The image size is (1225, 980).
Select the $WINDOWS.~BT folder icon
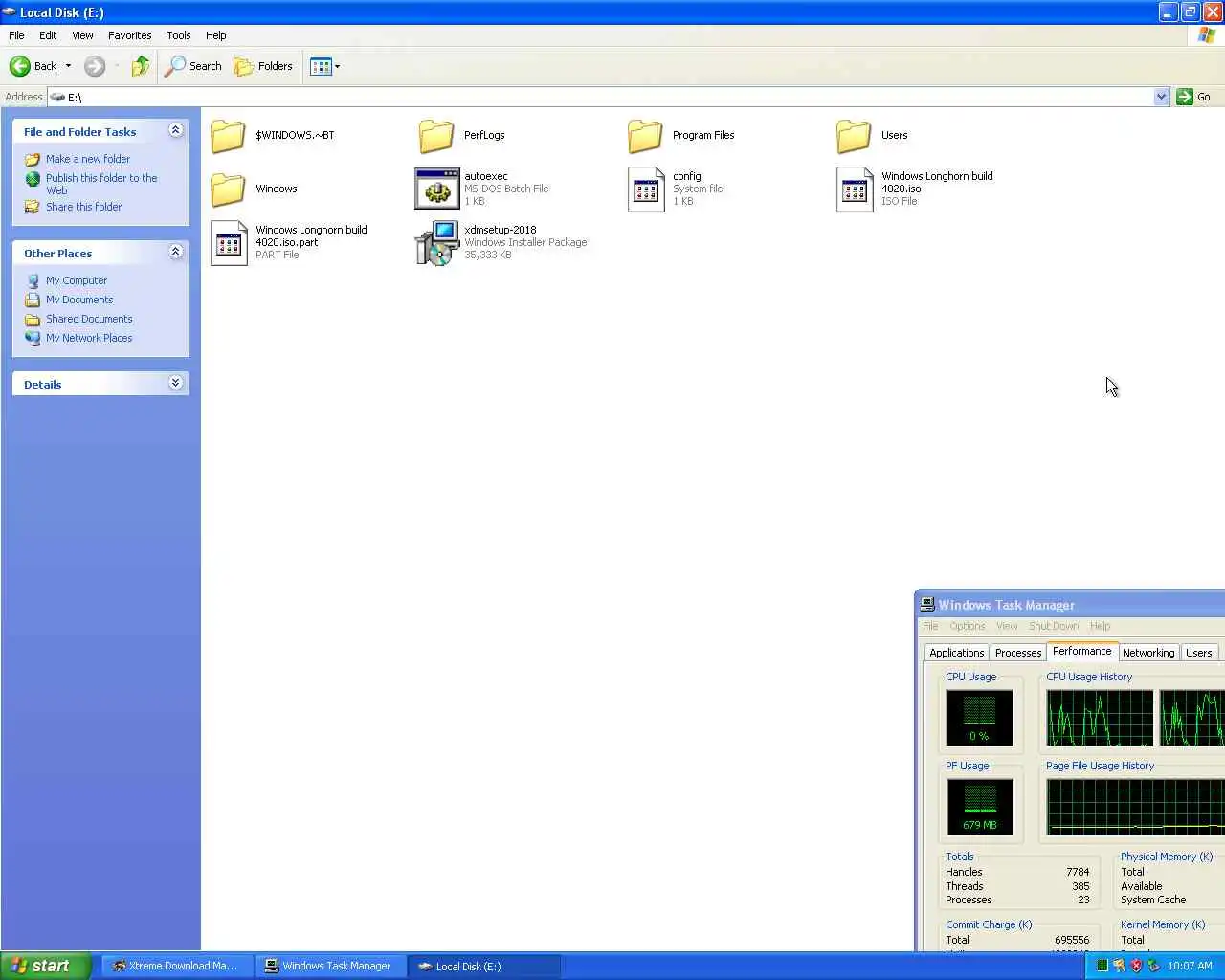pyautogui.click(x=228, y=136)
